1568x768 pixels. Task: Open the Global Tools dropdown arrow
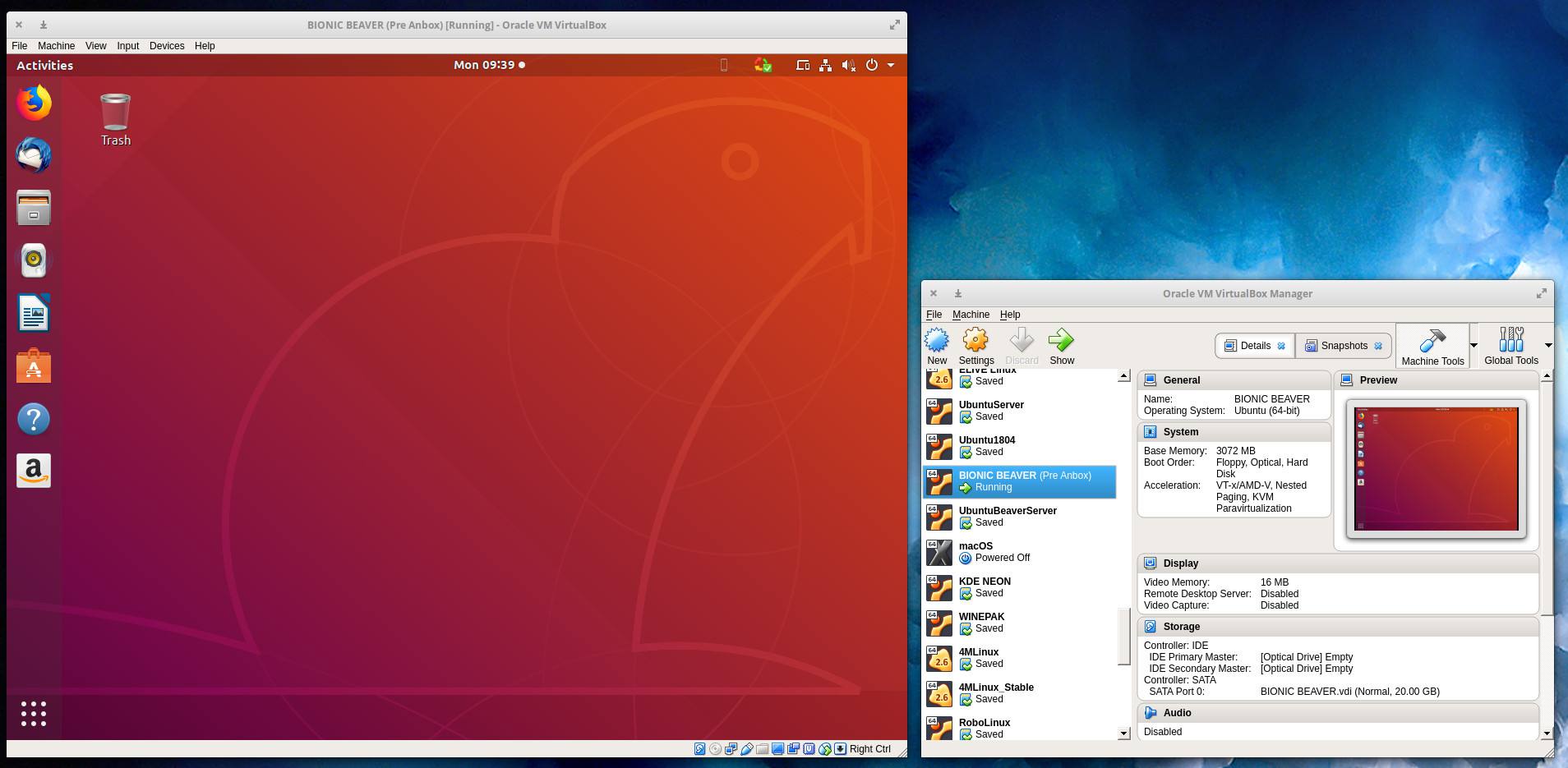[x=1548, y=346]
